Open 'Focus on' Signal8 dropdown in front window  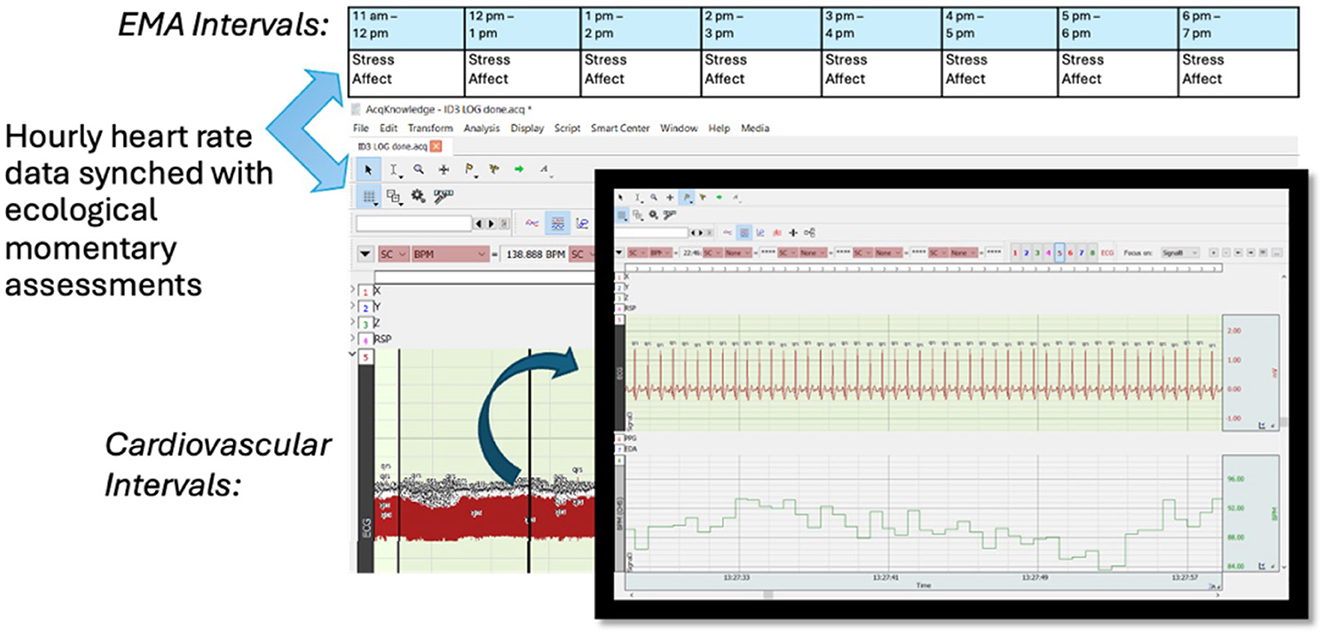[1180, 253]
